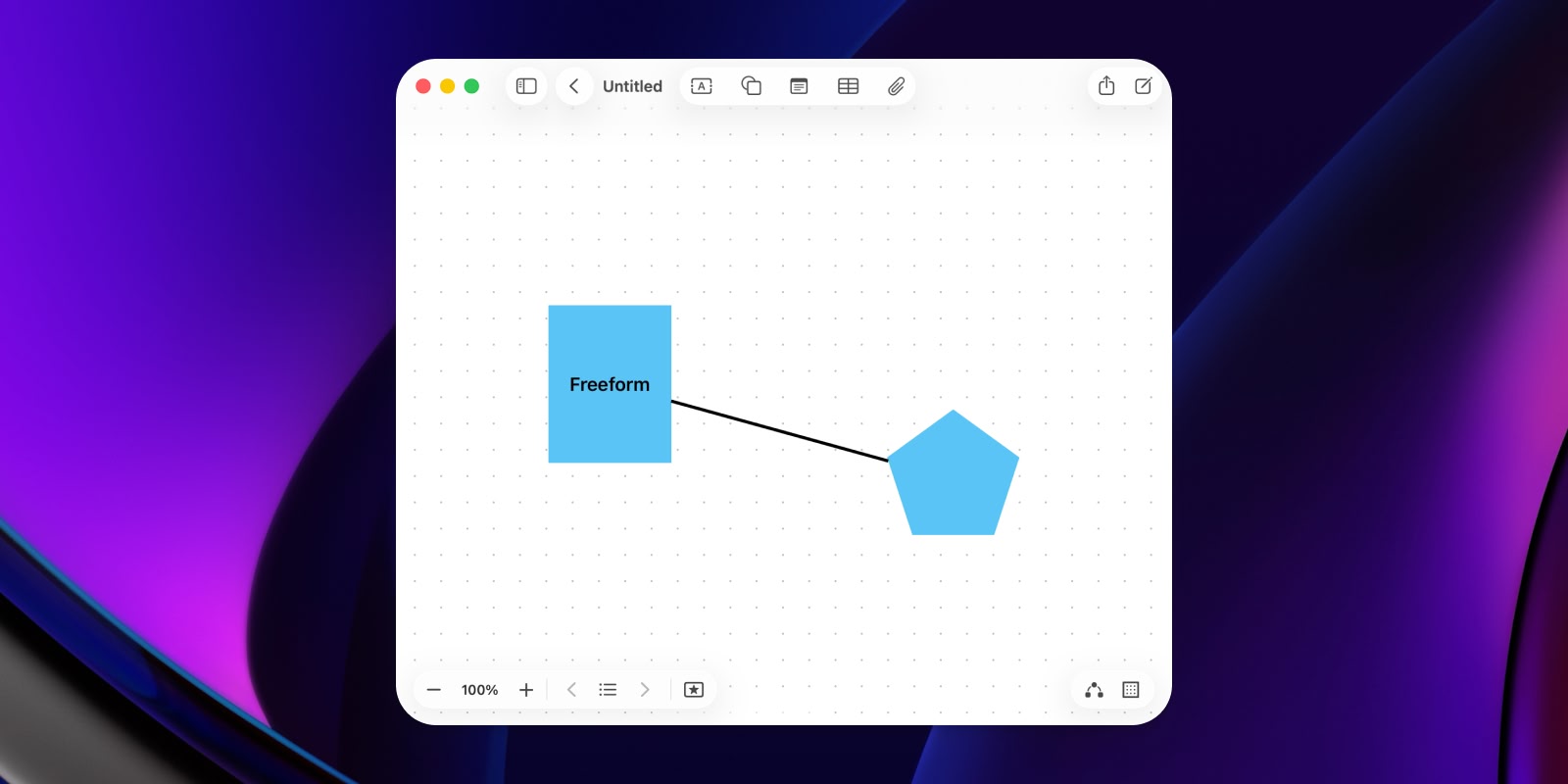Open the shapes library icon
This screenshot has height=784, width=1568.
tap(751, 86)
